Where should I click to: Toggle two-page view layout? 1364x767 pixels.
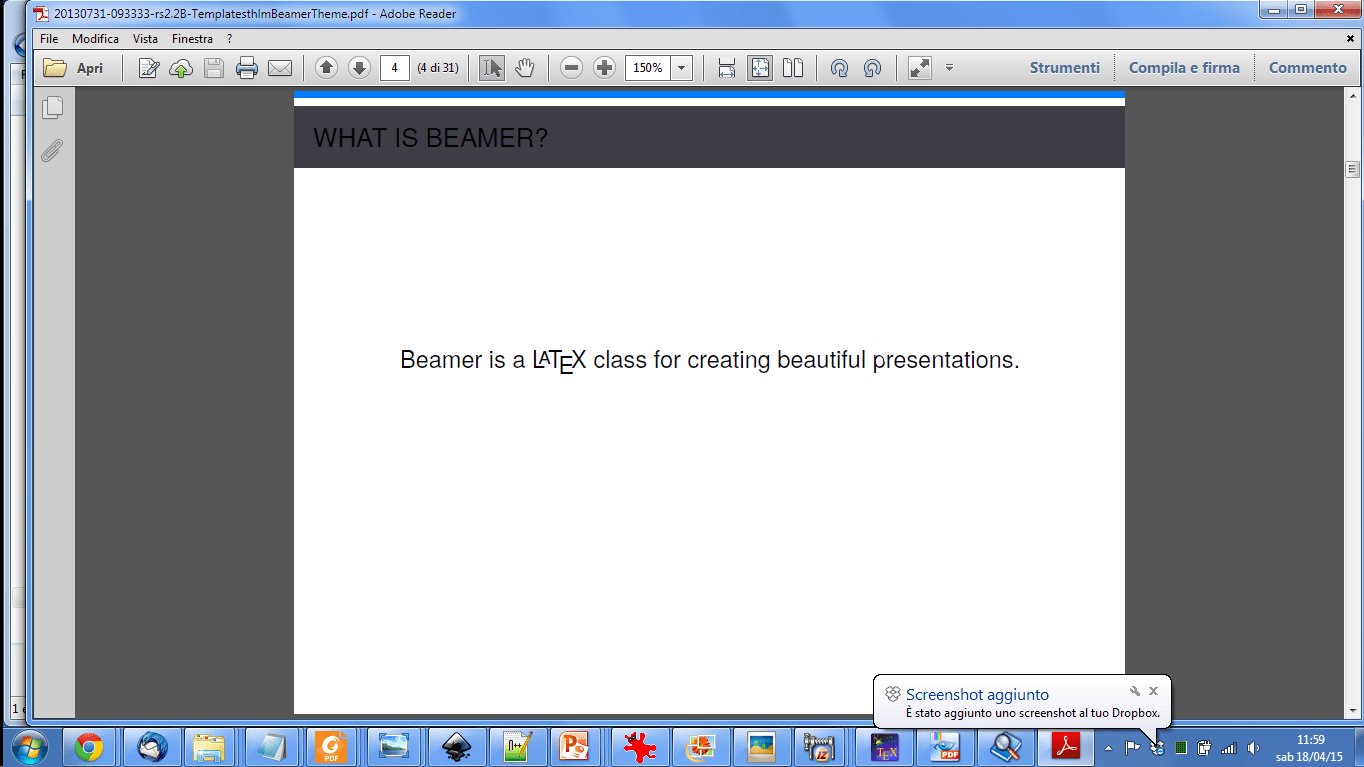pyautogui.click(x=791, y=67)
